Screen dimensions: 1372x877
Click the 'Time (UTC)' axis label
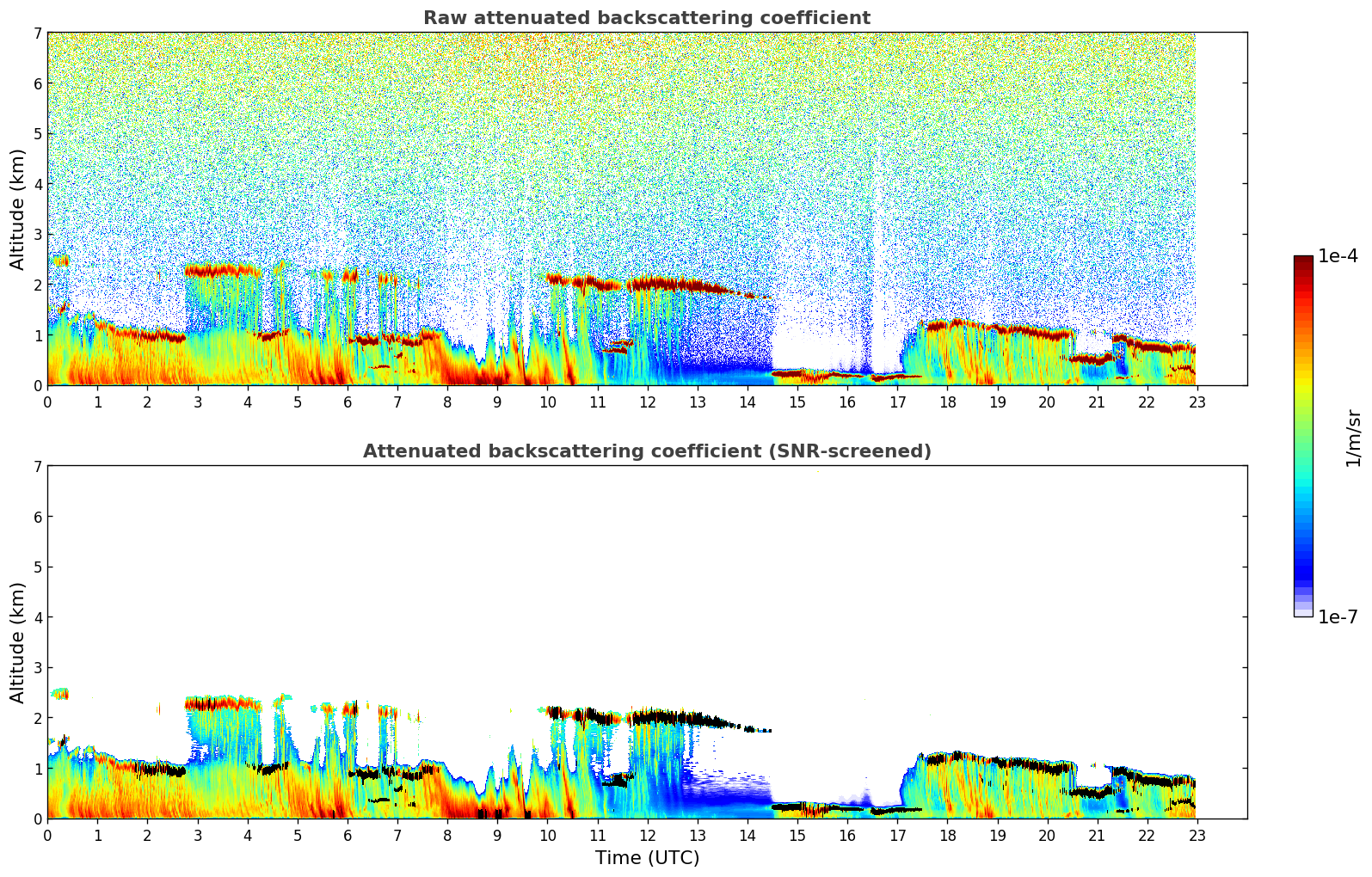(647, 858)
